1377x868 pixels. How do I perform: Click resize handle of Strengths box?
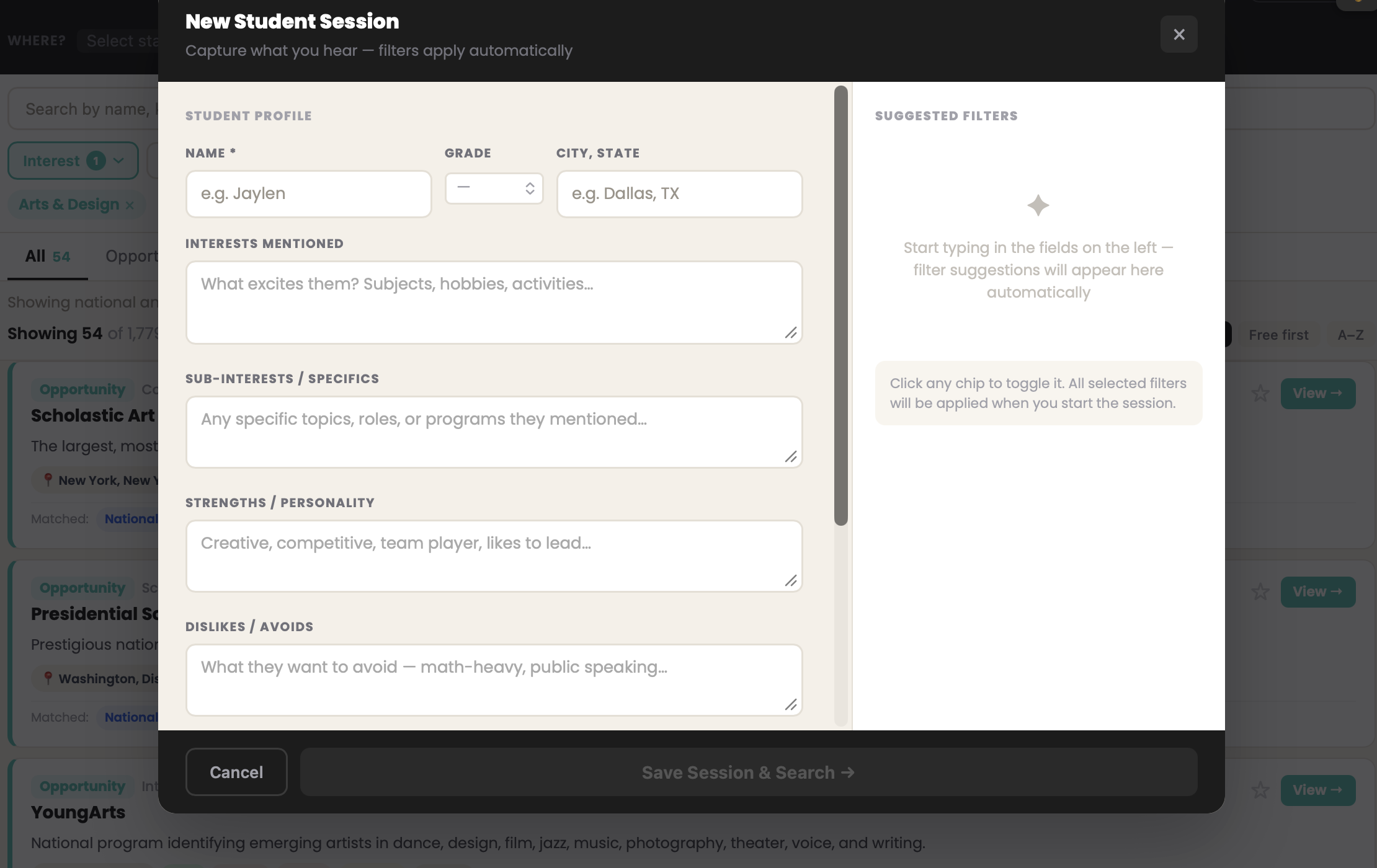pyautogui.click(x=791, y=581)
